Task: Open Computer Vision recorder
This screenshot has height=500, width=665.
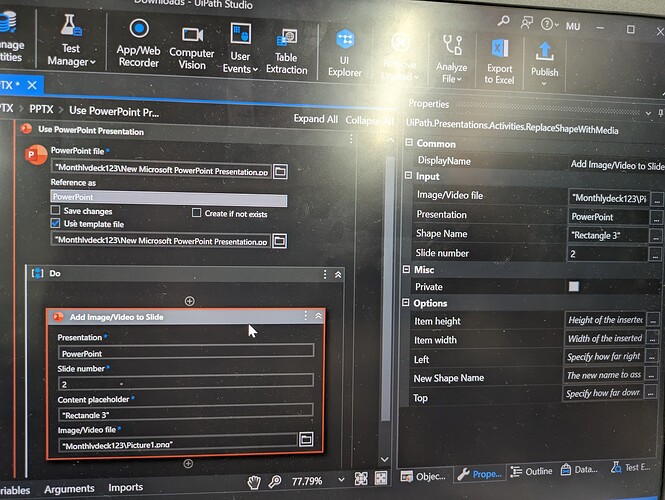Action: [x=192, y=47]
